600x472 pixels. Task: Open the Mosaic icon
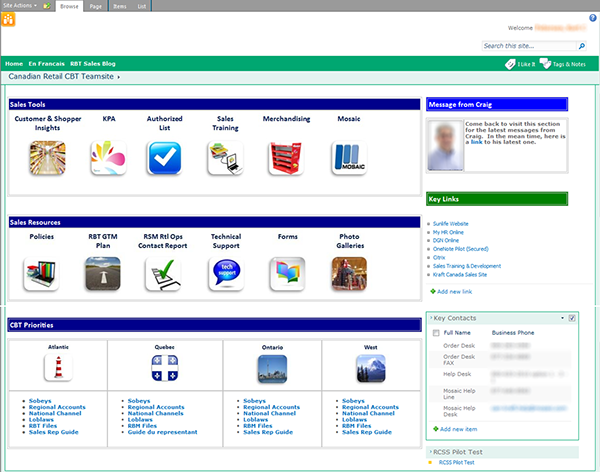349,158
